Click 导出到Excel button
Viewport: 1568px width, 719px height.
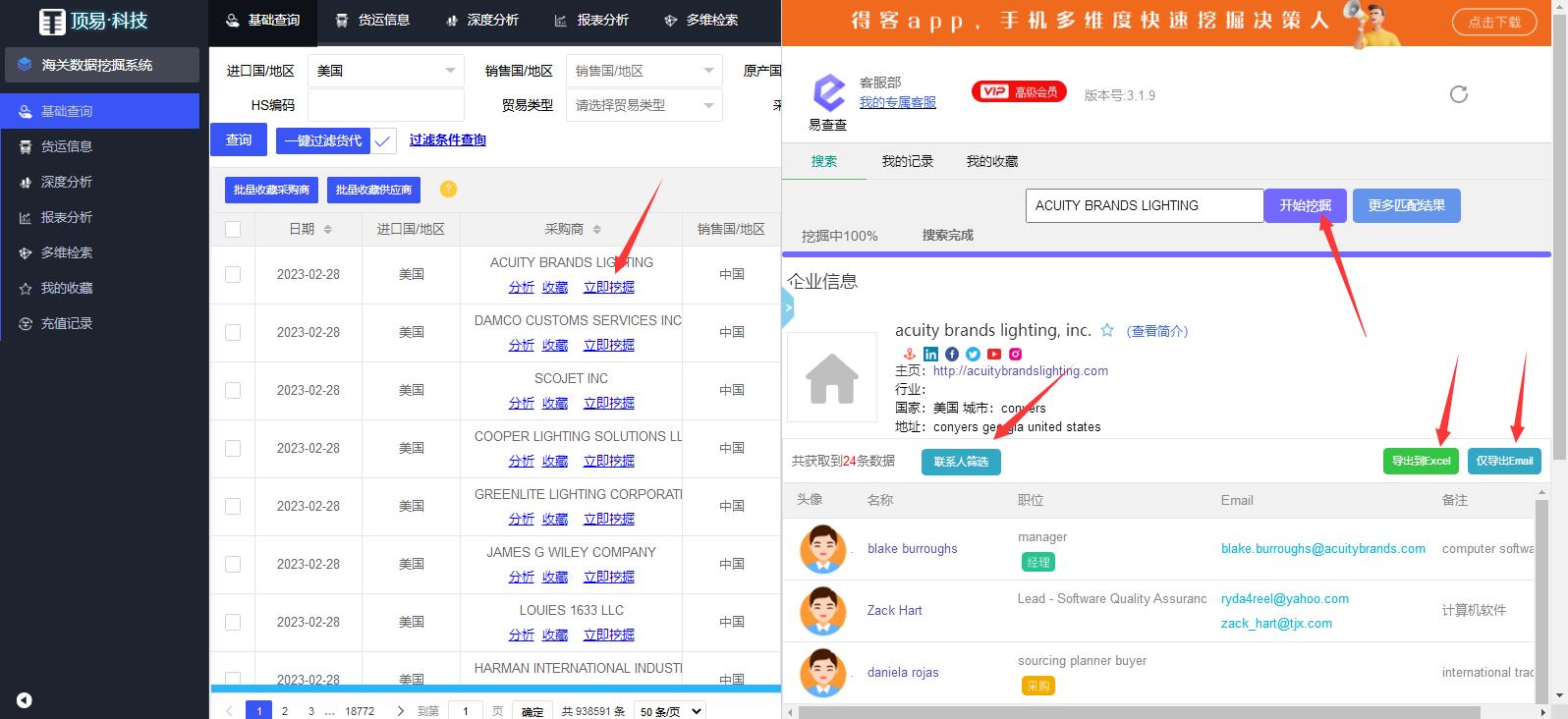point(1421,461)
